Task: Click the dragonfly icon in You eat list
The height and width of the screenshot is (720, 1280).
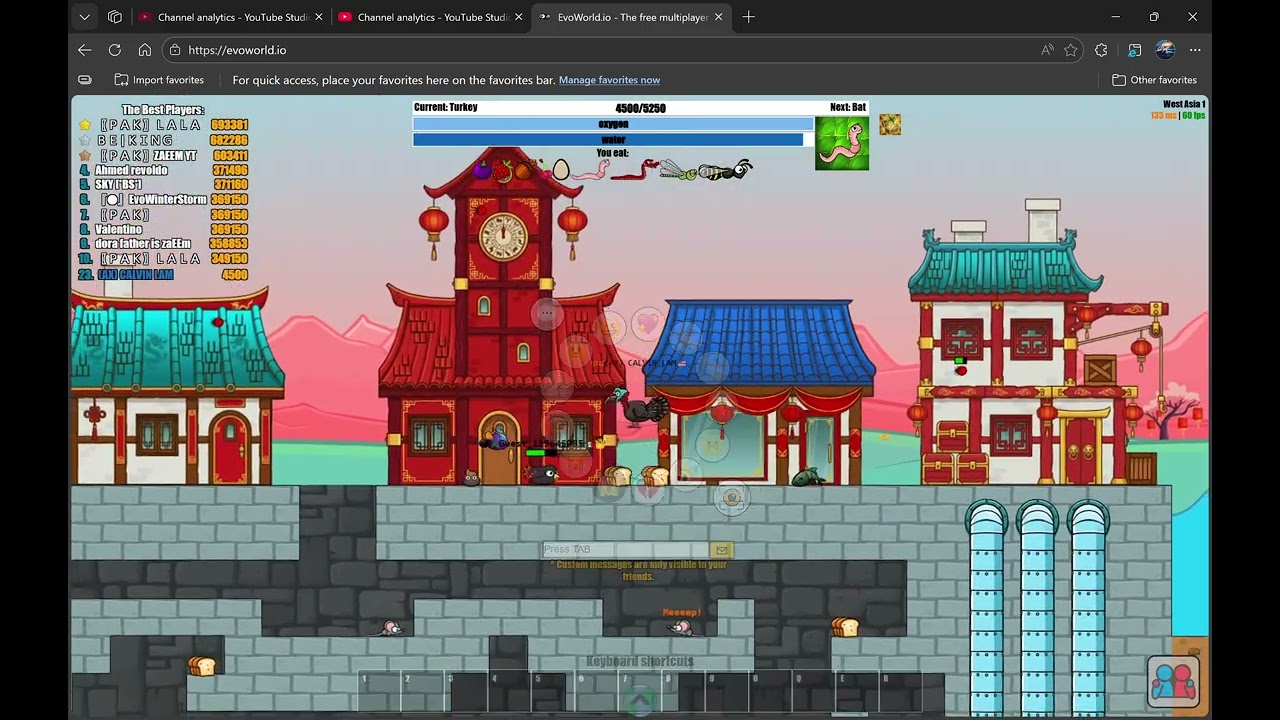Action: pyautogui.click(x=677, y=171)
